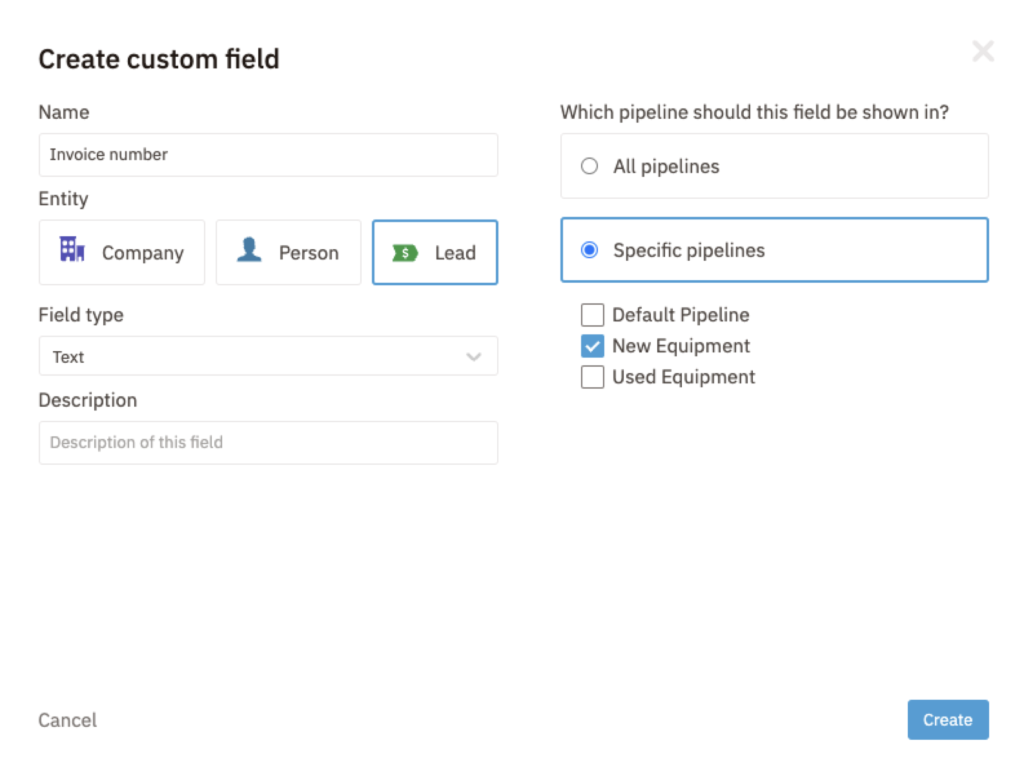Image resolution: width=1024 pixels, height=763 pixels.
Task: Hit the blue Create button
Action: coord(947,720)
